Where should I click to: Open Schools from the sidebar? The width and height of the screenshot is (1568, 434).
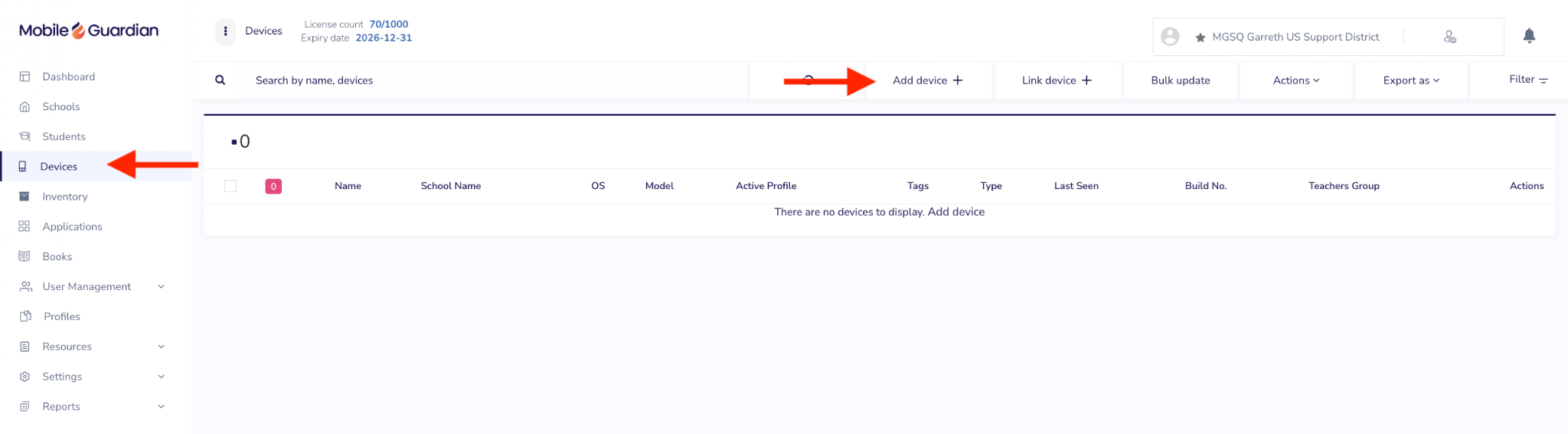(x=61, y=106)
